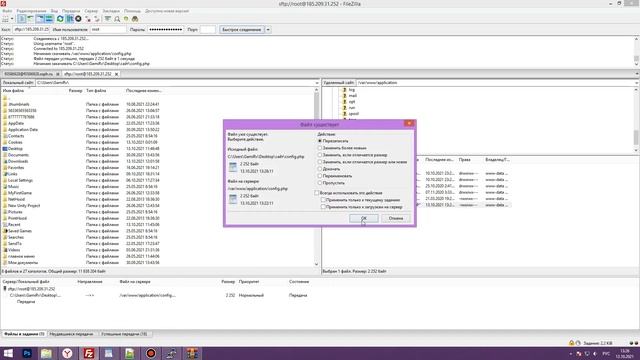
Task: Open Yandex Browser from the taskbar
Action: [67, 353]
